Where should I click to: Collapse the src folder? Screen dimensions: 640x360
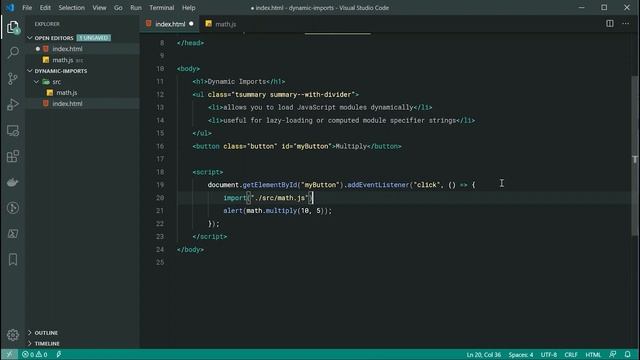pos(37,82)
